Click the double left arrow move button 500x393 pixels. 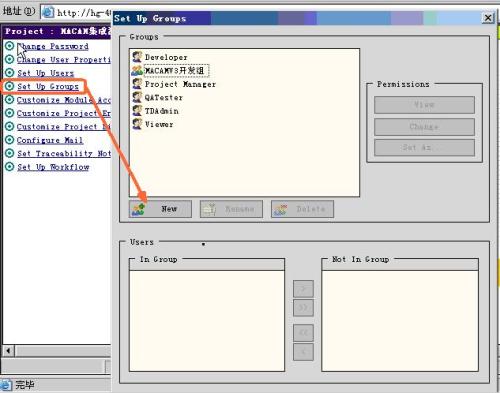click(303, 333)
